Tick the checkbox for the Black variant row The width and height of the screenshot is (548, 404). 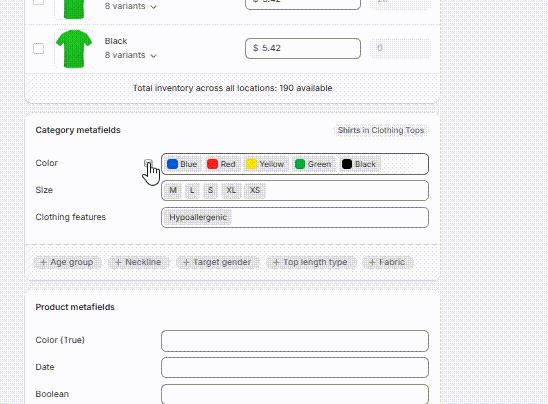(x=38, y=48)
